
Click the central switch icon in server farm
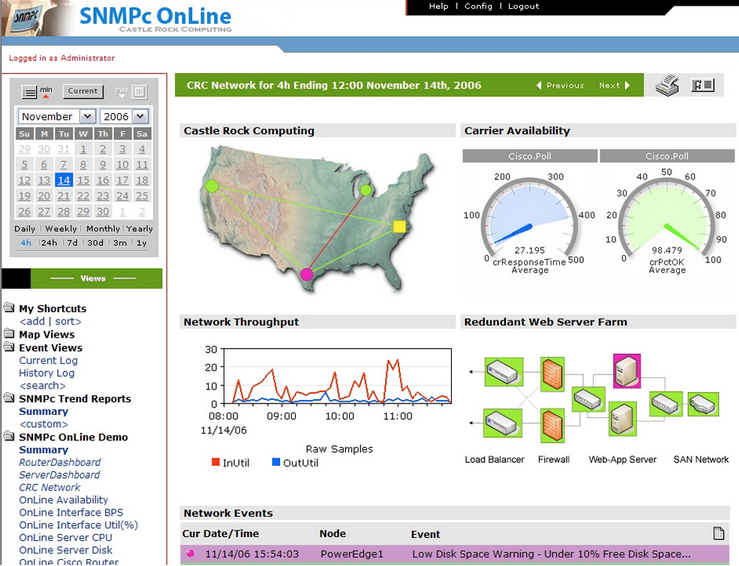pos(588,400)
